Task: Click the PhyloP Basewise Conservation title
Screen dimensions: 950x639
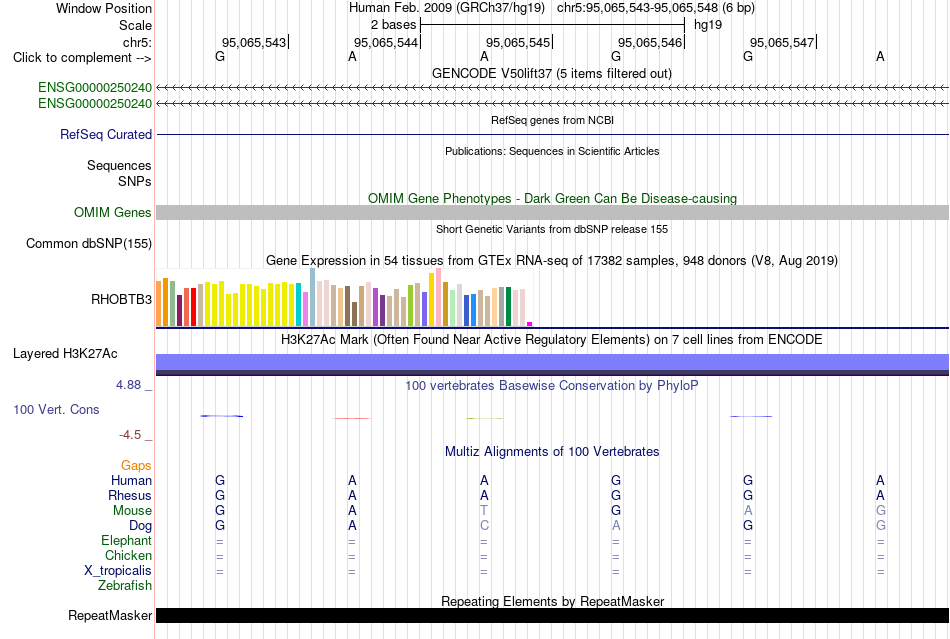Action: coord(552,385)
